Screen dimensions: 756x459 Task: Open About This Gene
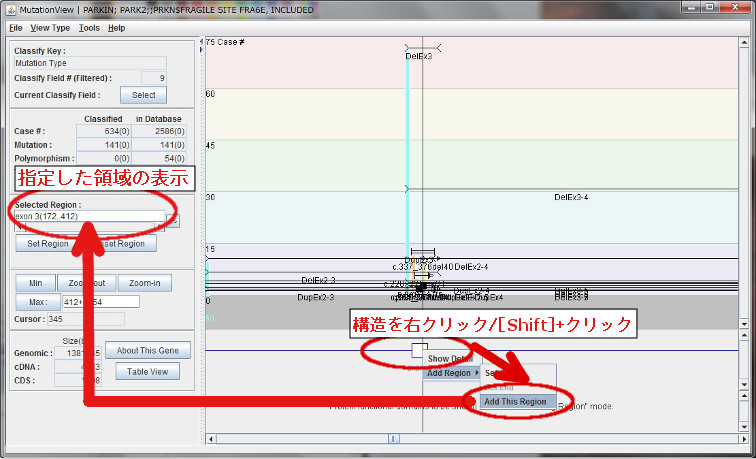point(147,351)
